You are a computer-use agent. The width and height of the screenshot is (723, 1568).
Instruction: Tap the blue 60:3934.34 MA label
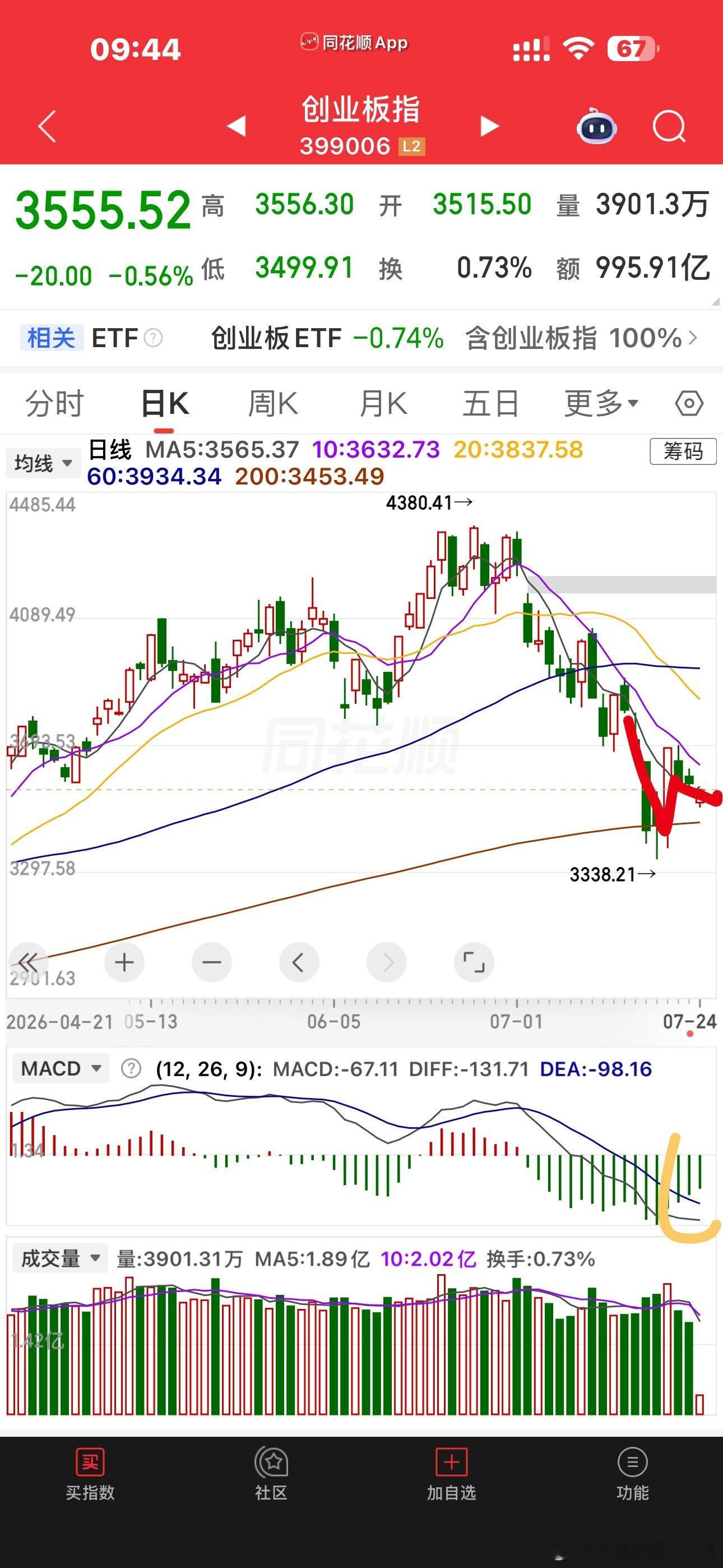point(154,477)
